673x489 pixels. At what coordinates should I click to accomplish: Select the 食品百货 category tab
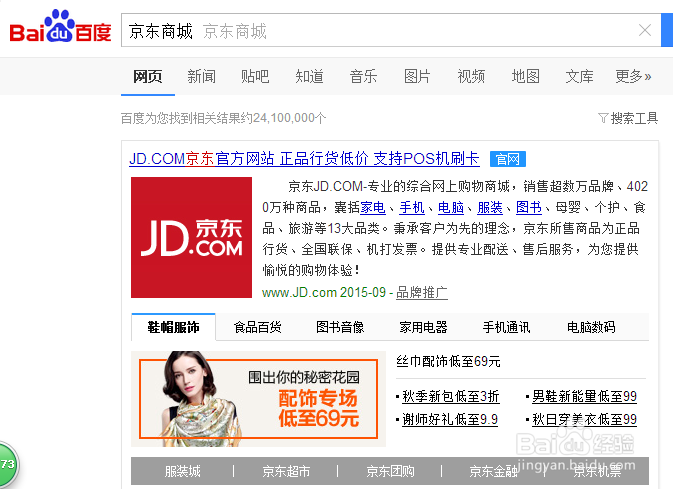pos(258,327)
